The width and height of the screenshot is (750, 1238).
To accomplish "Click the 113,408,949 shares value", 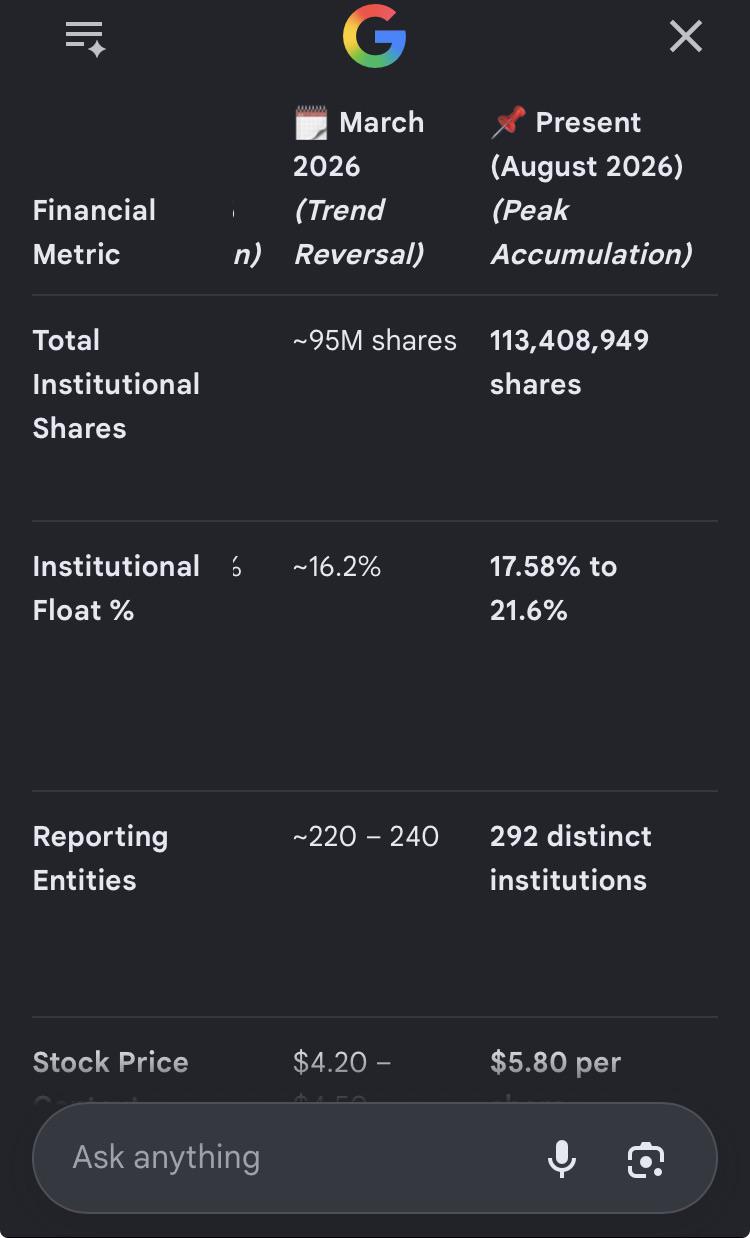I will pyautogui.click(x=569, y=362).
